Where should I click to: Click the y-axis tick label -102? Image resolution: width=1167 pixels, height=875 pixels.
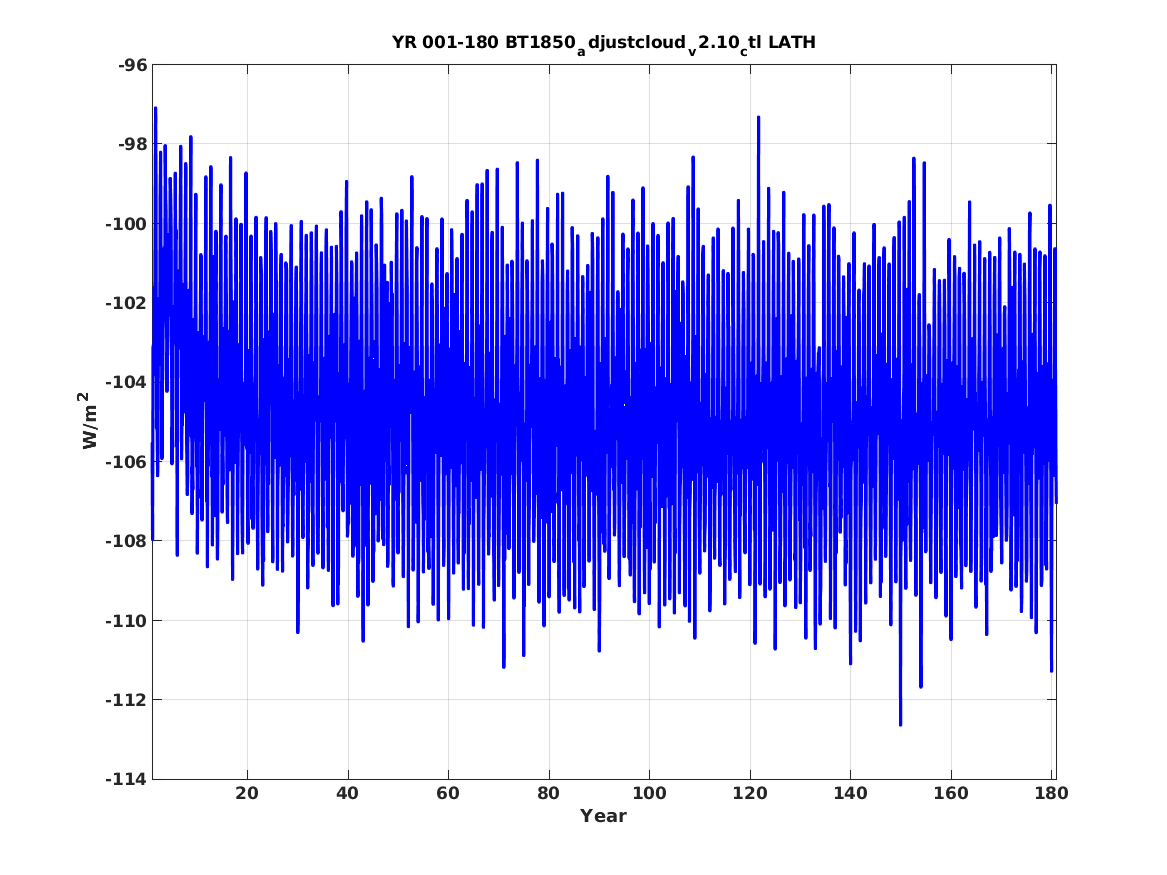127,303
